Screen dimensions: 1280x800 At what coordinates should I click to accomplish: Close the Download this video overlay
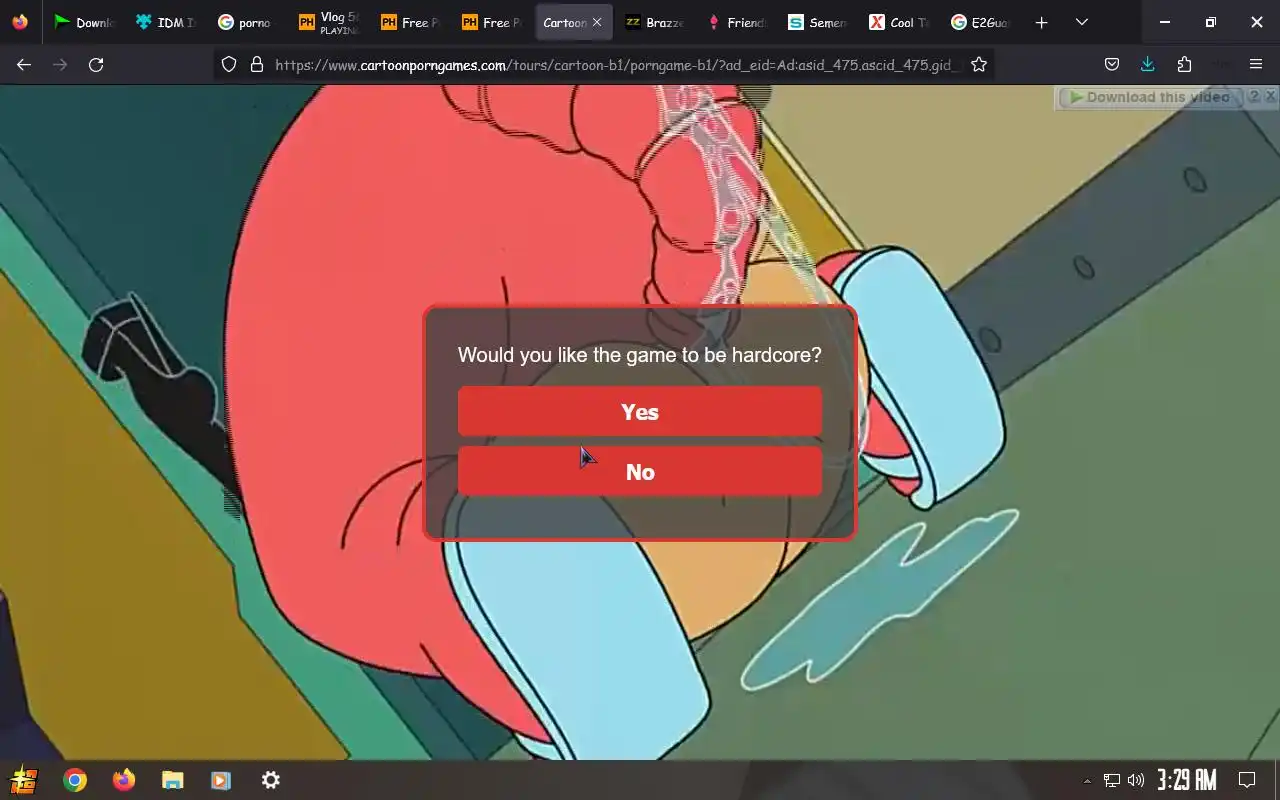click(1270, 96)
